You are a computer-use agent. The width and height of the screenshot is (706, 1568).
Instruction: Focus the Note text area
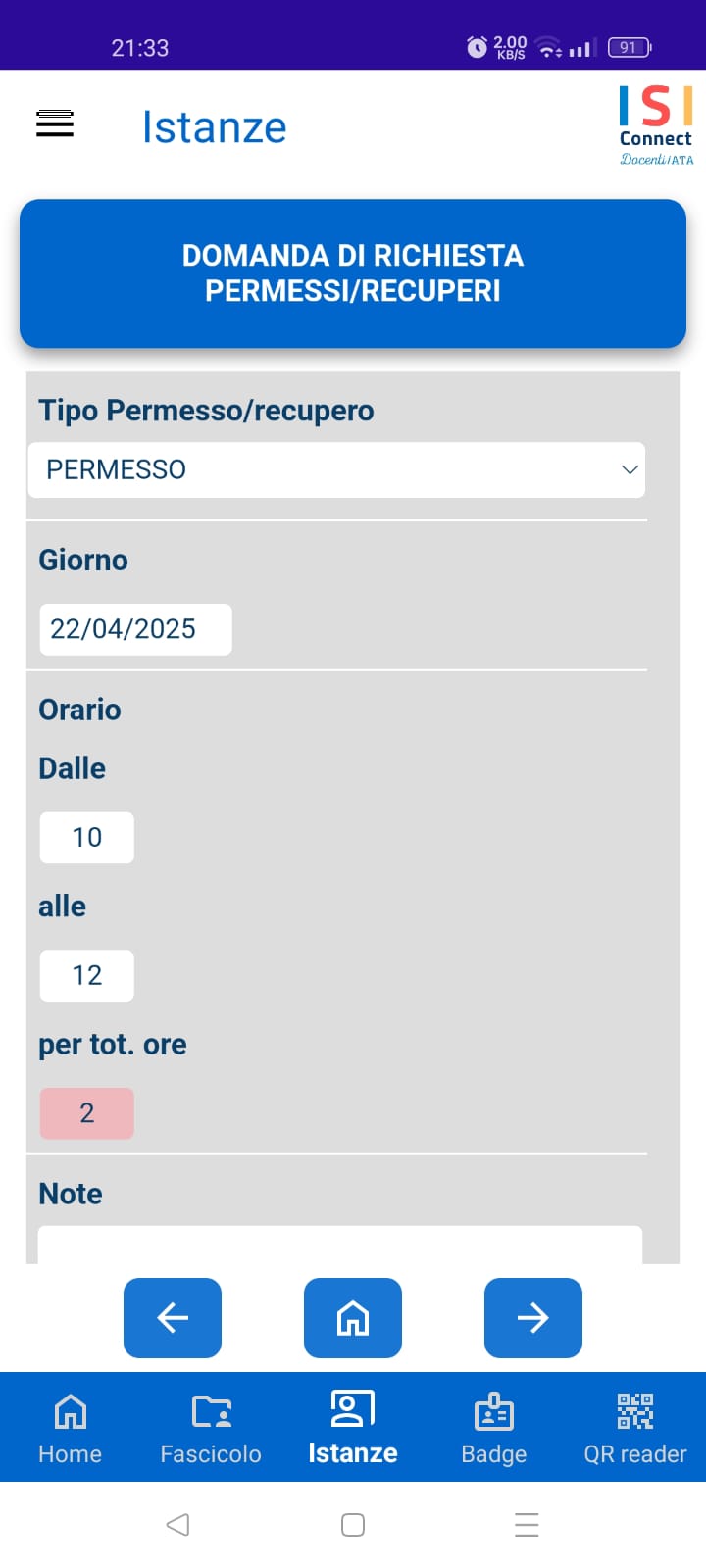tap(340, 1245)
